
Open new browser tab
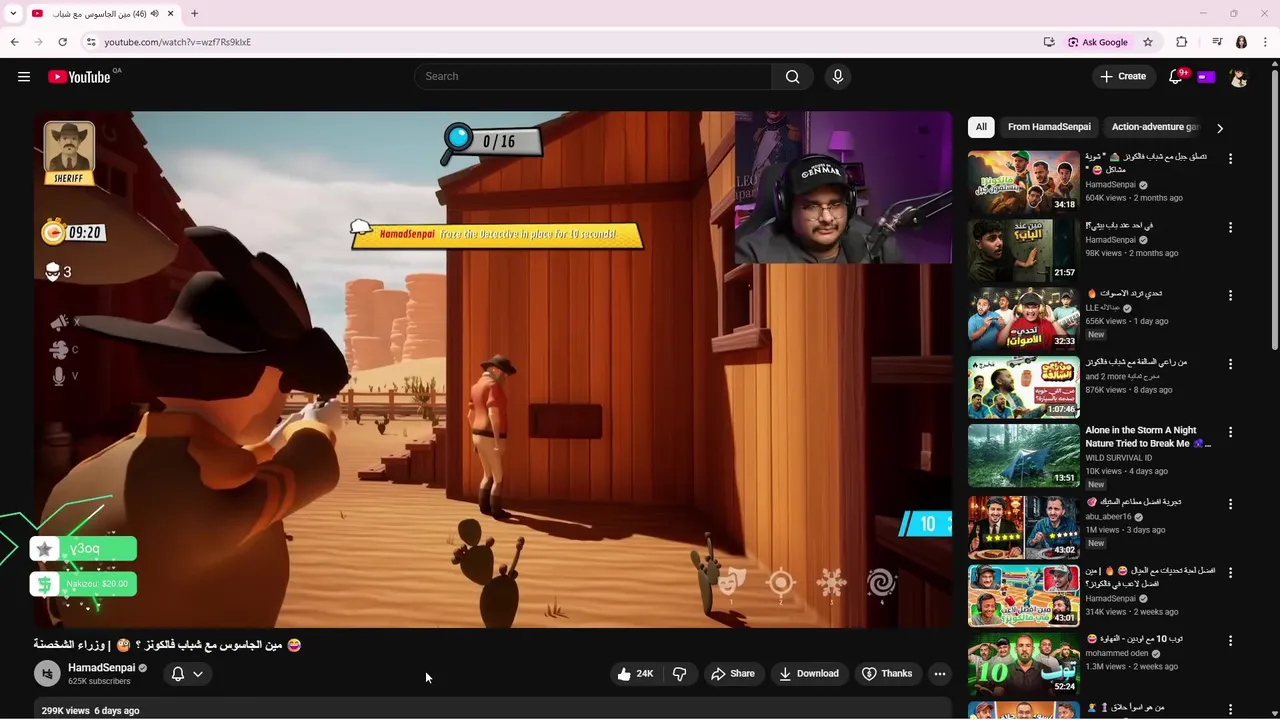[194, 14]
